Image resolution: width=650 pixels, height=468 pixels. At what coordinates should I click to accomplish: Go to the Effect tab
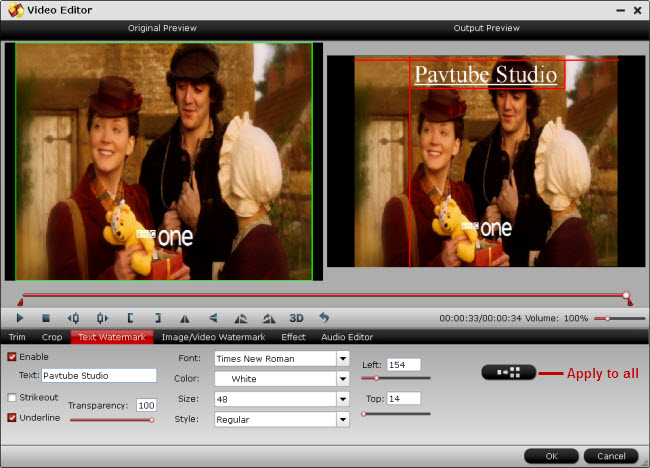tap(293, 337)
